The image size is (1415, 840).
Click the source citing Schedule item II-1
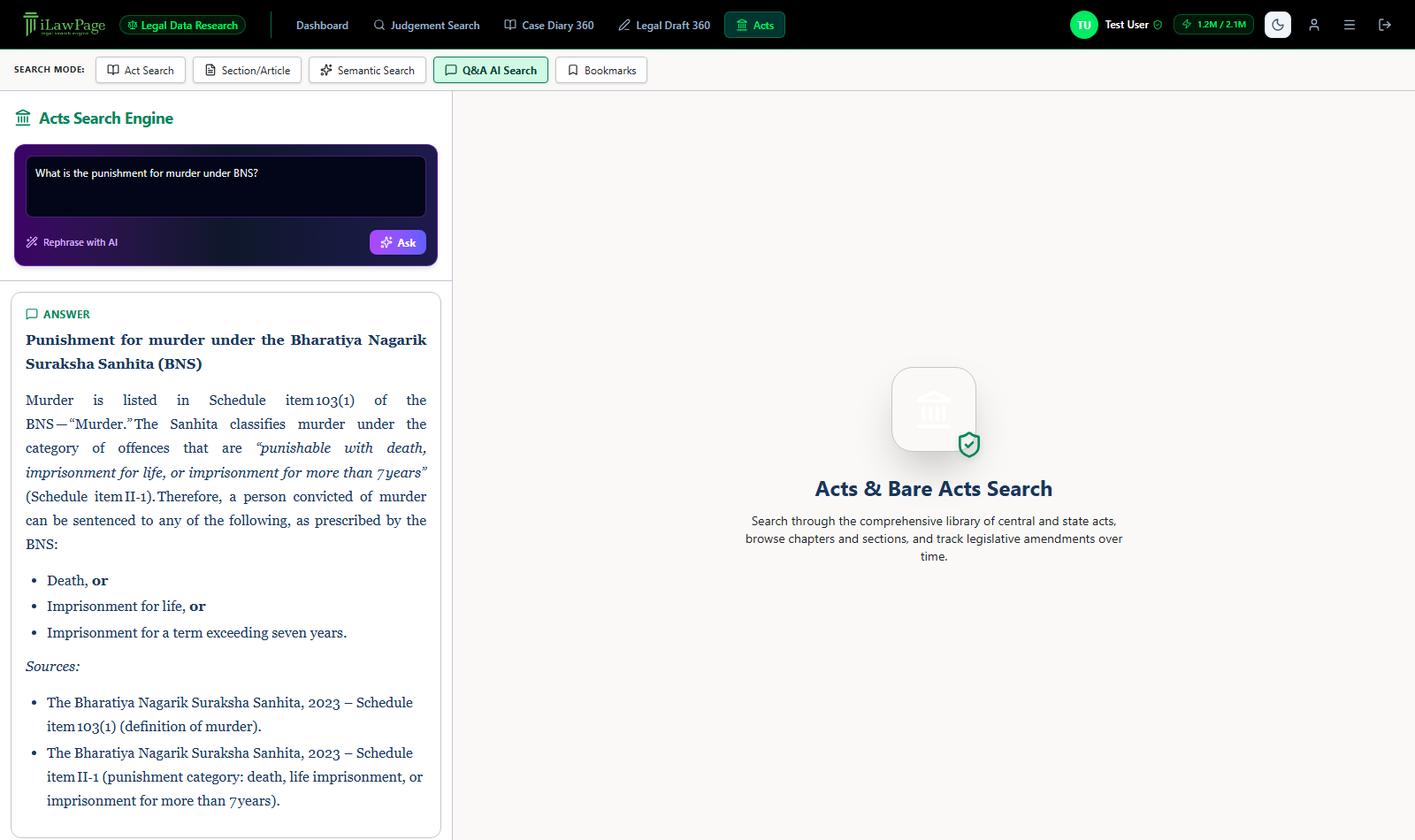pyautogui.click(x=235, y=777)
